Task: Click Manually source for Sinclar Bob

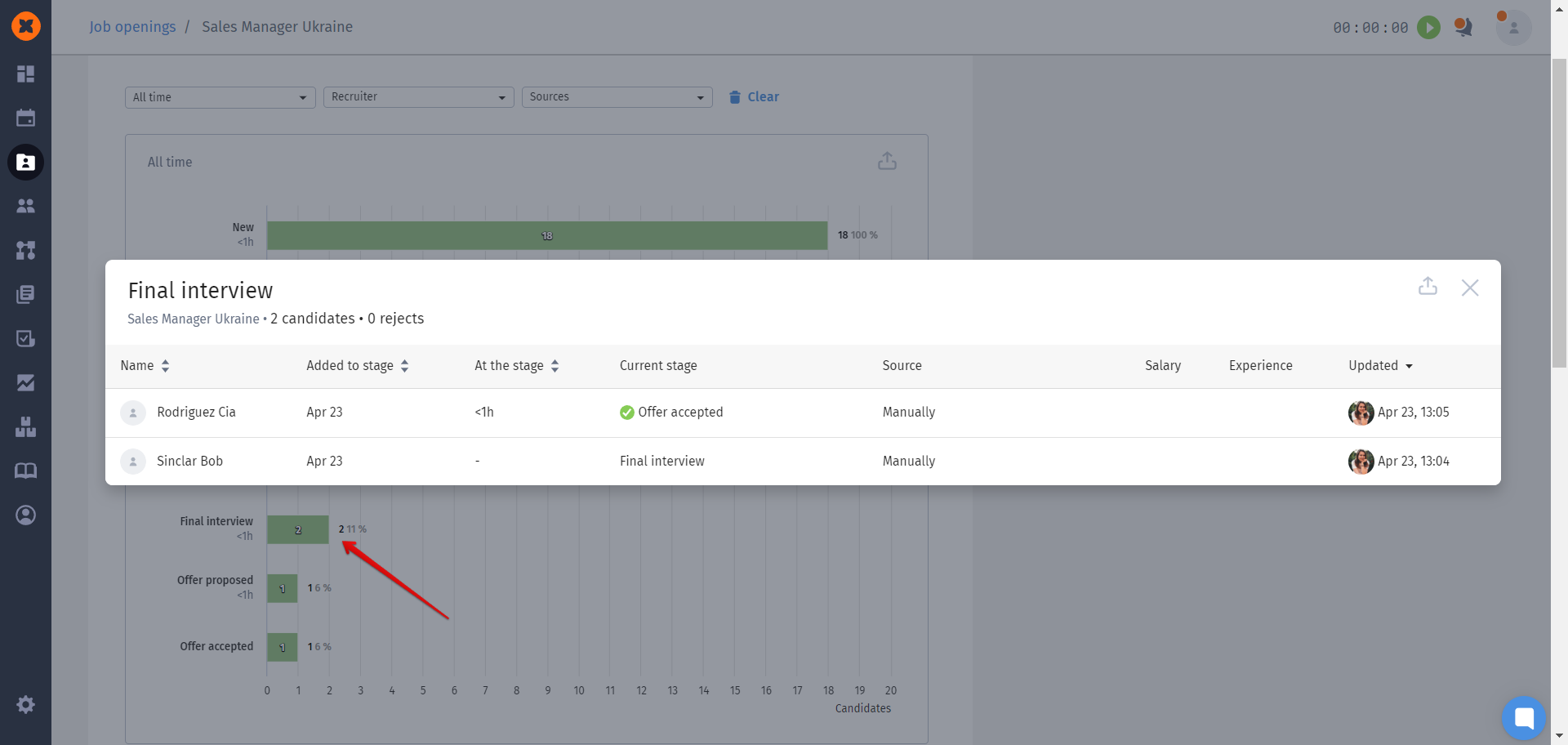Action: pyautogui.click(x=909, y=462)
